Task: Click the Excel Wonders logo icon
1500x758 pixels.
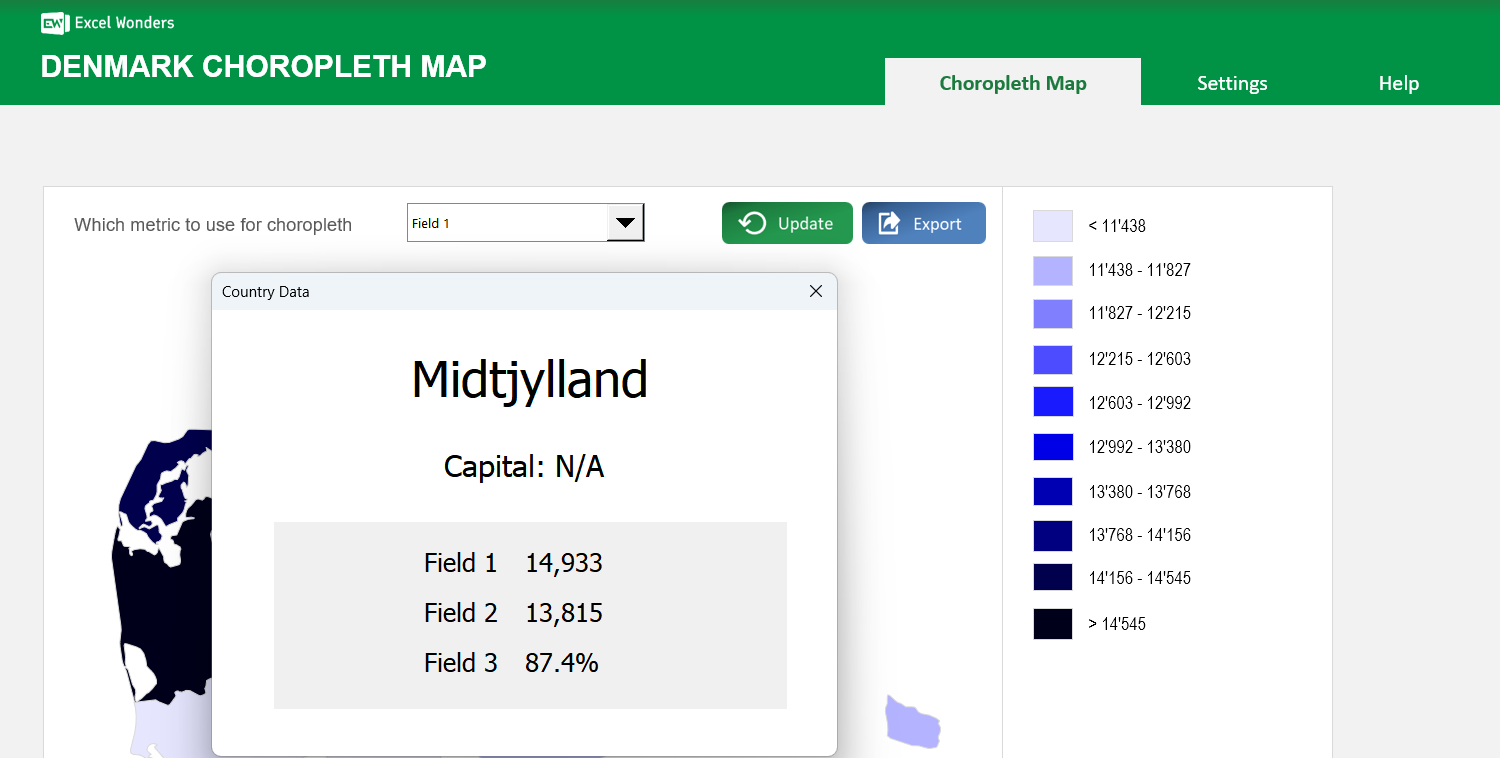Action: point(53,22)
